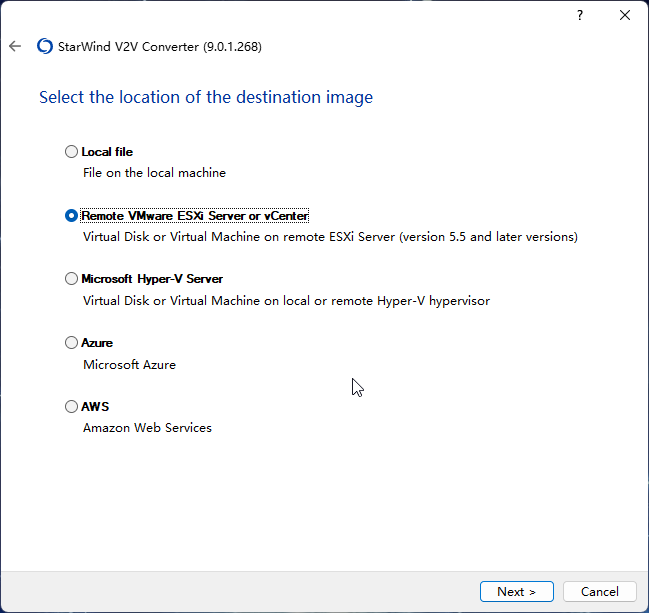Close the V2V Converter wizard window
The height and width of the screenshot is (613, 649).
[625, 15]
